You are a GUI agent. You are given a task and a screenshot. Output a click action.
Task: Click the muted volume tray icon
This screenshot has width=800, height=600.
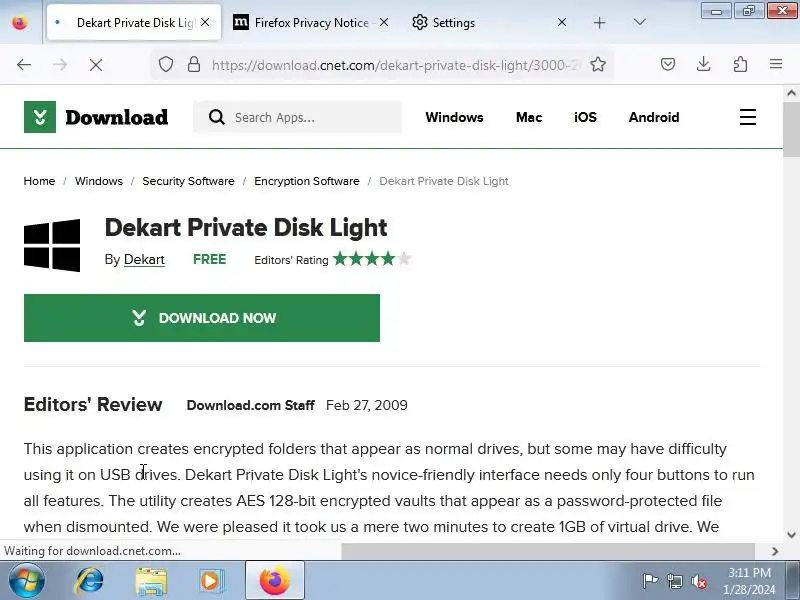(699, 581)
